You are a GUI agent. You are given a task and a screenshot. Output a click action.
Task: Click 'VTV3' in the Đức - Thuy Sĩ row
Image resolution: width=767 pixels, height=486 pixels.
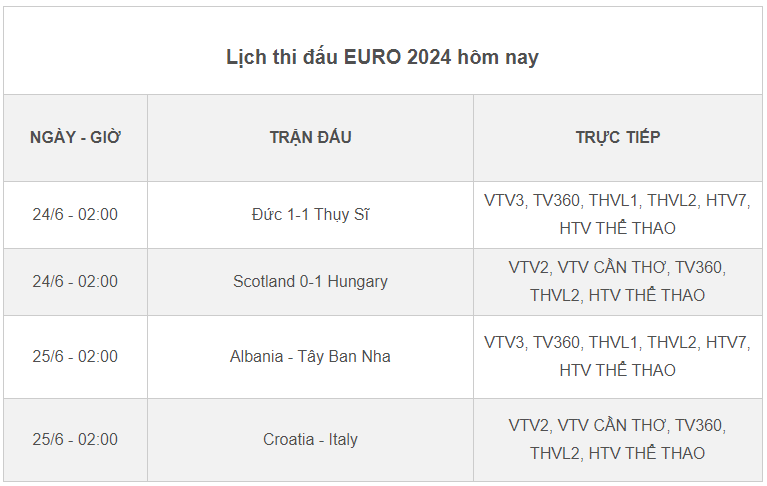click(x=504, y=201)
